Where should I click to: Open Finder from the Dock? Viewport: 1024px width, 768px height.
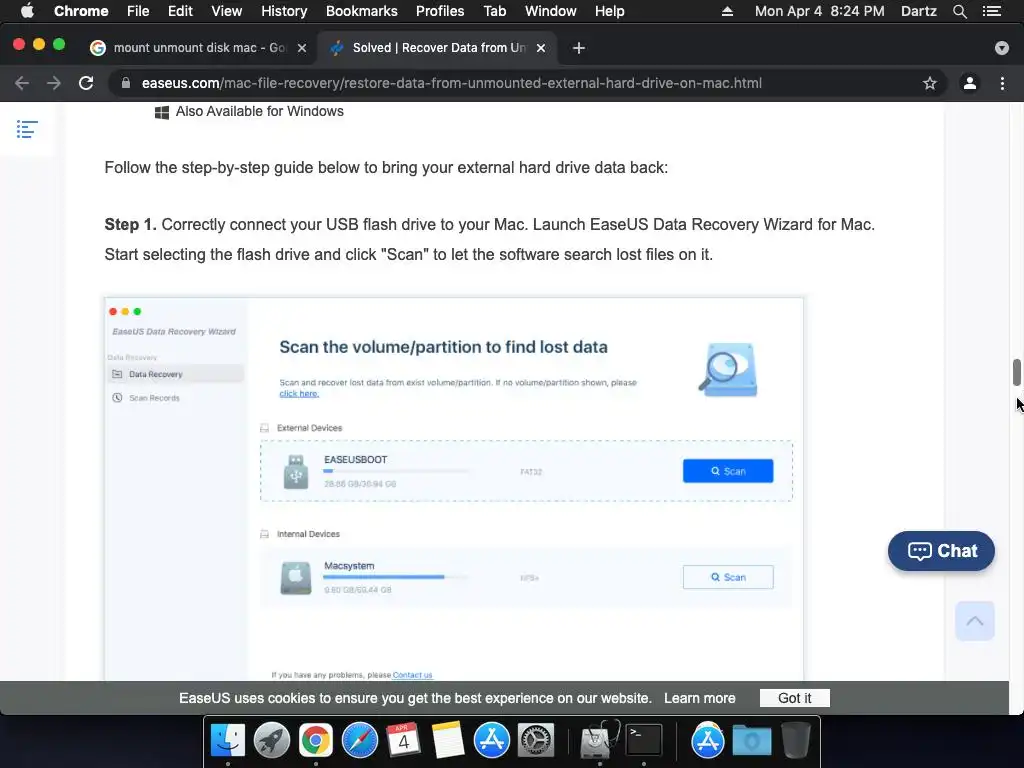(x=227, y=740)
